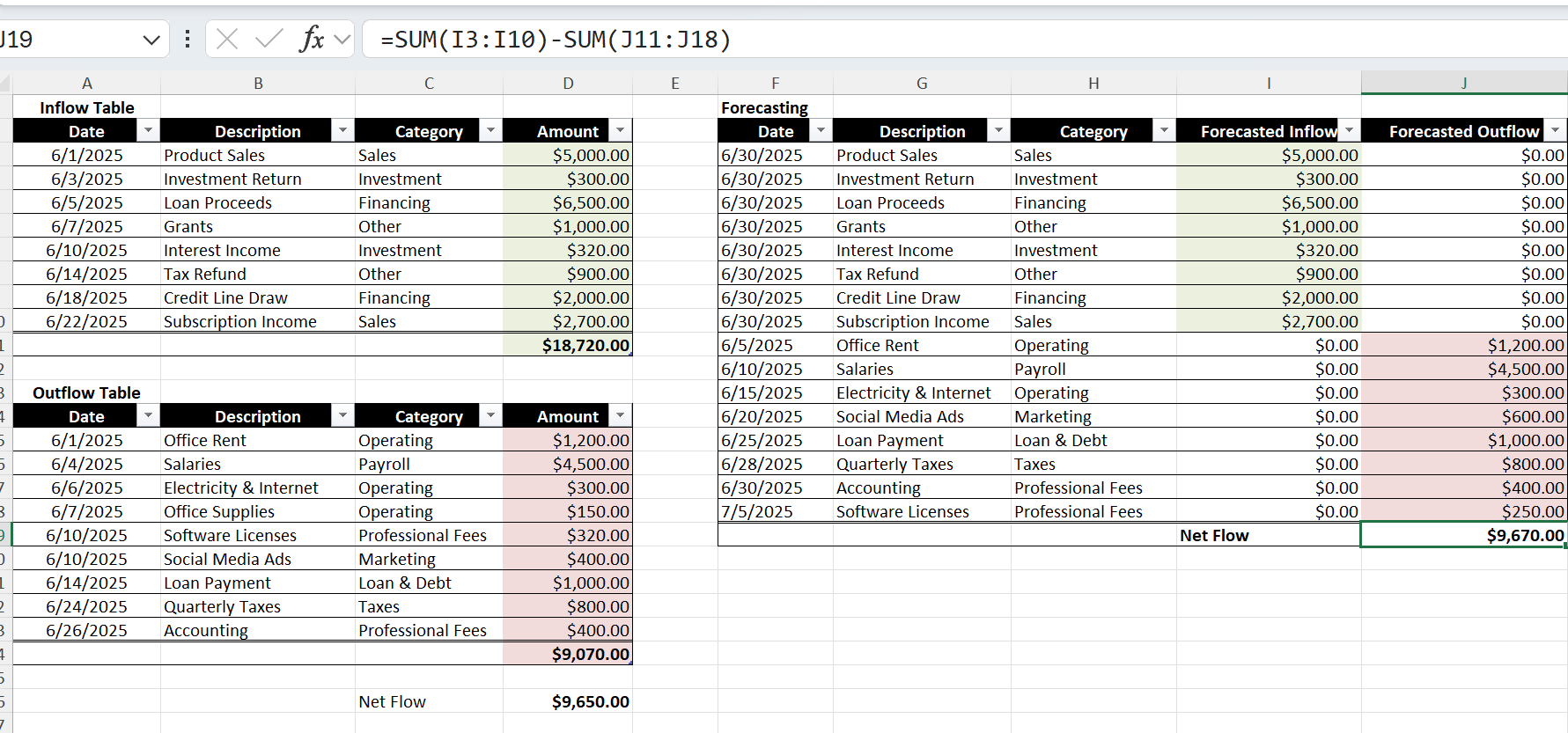Expand dropdown next to fx icon
Viewport: 1568px width, 733px height.
point(342,40)
